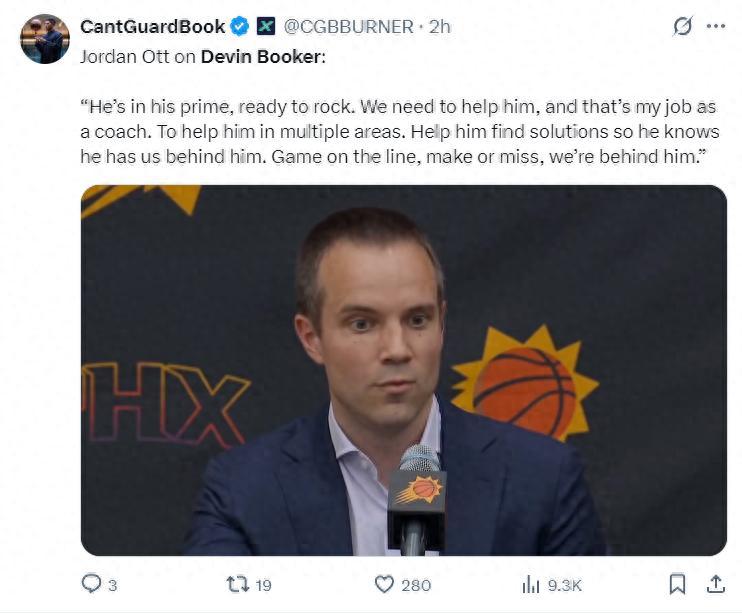Screen dimensions: 742x614
Task: Open the CantGuardBook profile avatar
Action: pos(45,39)
